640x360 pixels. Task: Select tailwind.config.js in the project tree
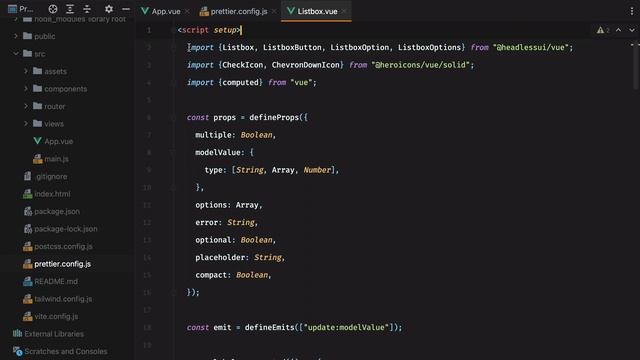[63, 299]
